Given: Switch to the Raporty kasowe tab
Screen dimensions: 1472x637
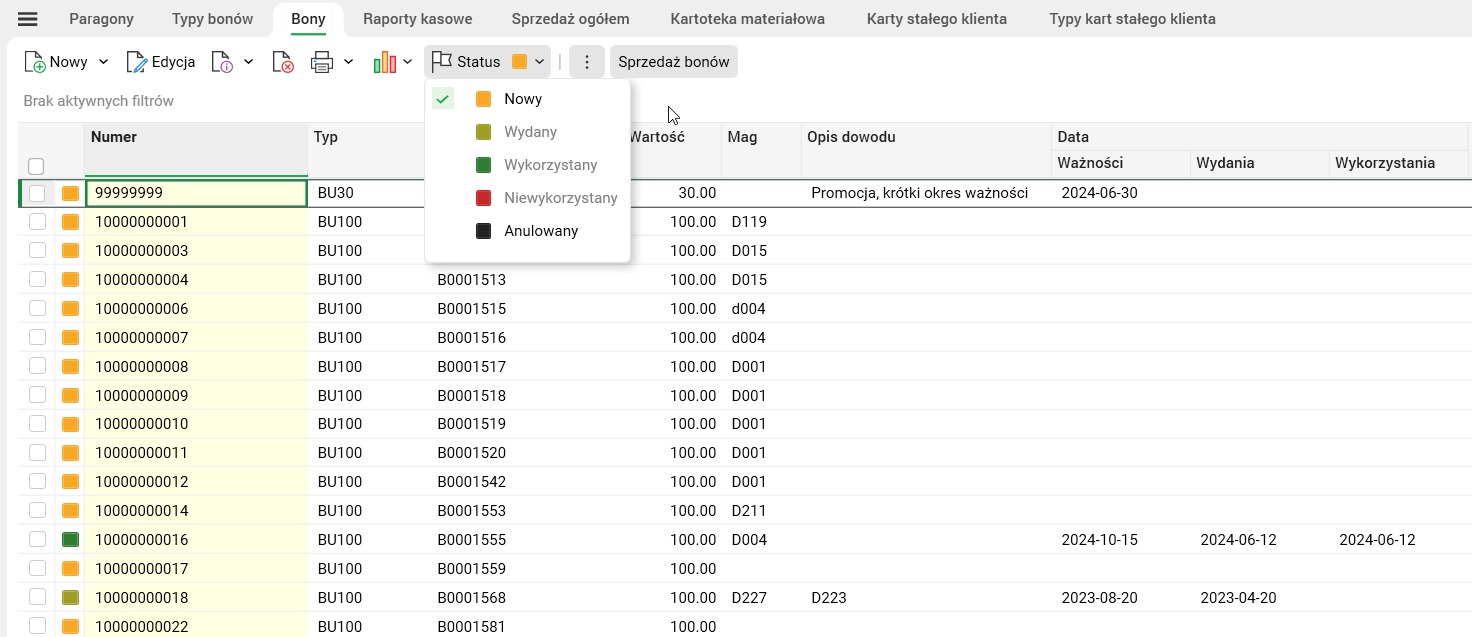Looking at the screenshot, I should coord(417,19).
